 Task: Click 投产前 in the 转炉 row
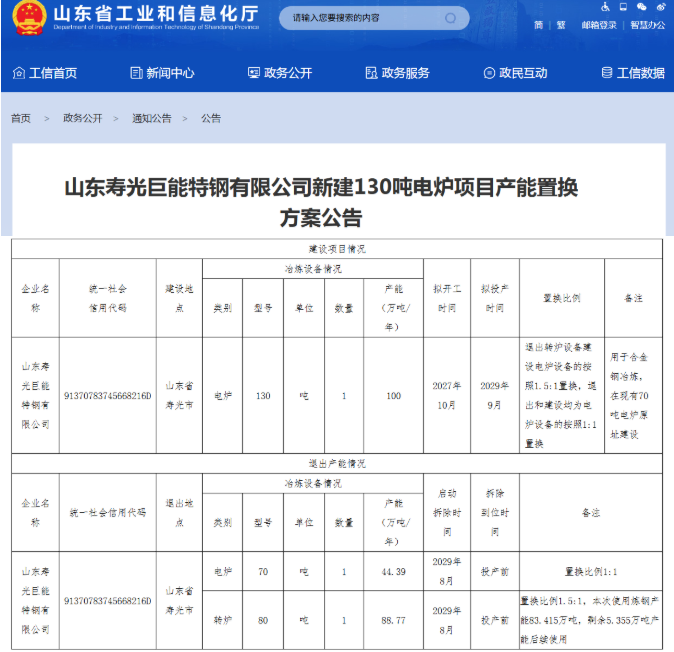click(x=495, y=620)
